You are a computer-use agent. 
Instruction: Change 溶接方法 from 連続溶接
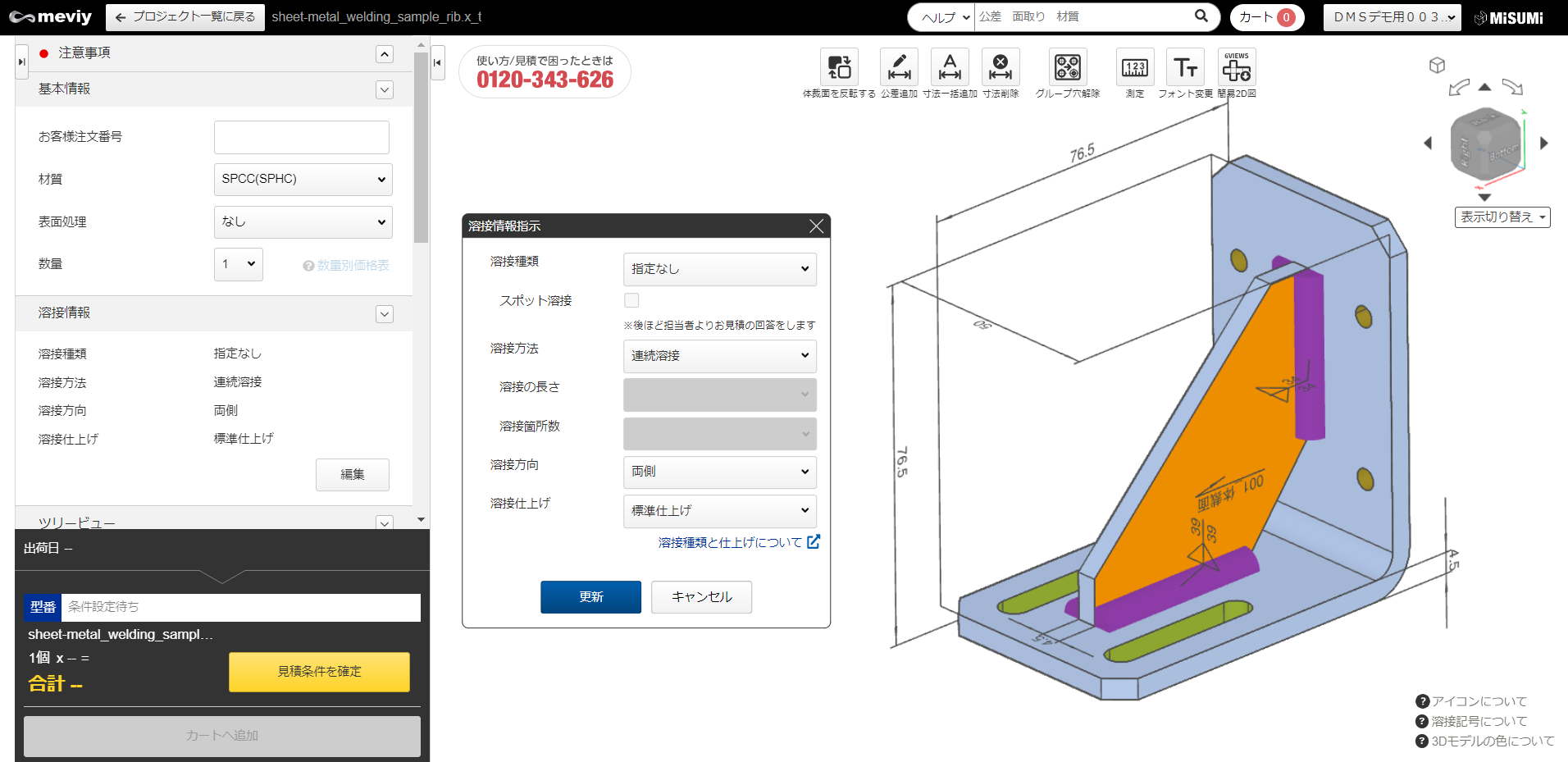(719, 356)
